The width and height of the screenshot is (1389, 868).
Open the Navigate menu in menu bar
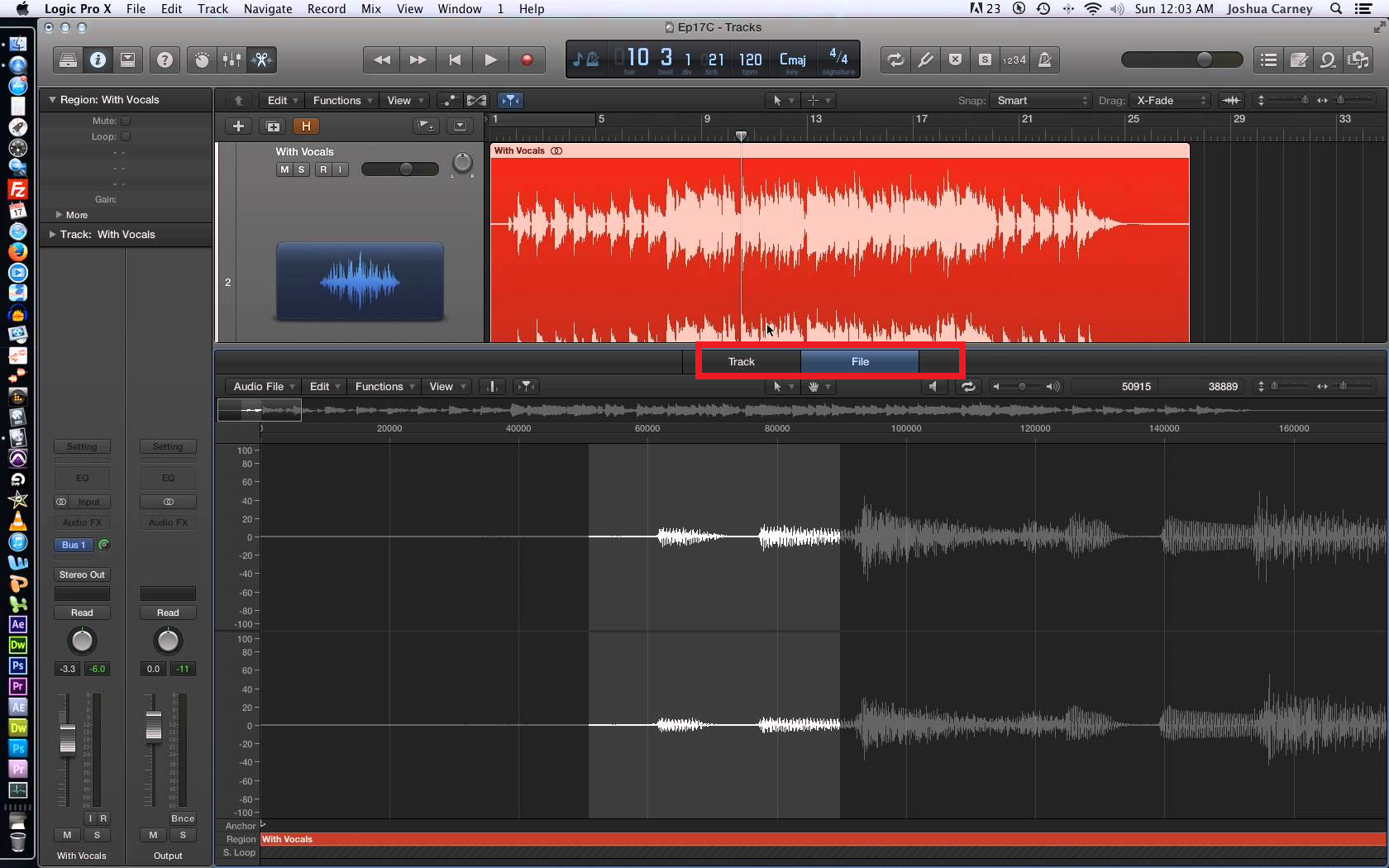[x=267, y=9]
